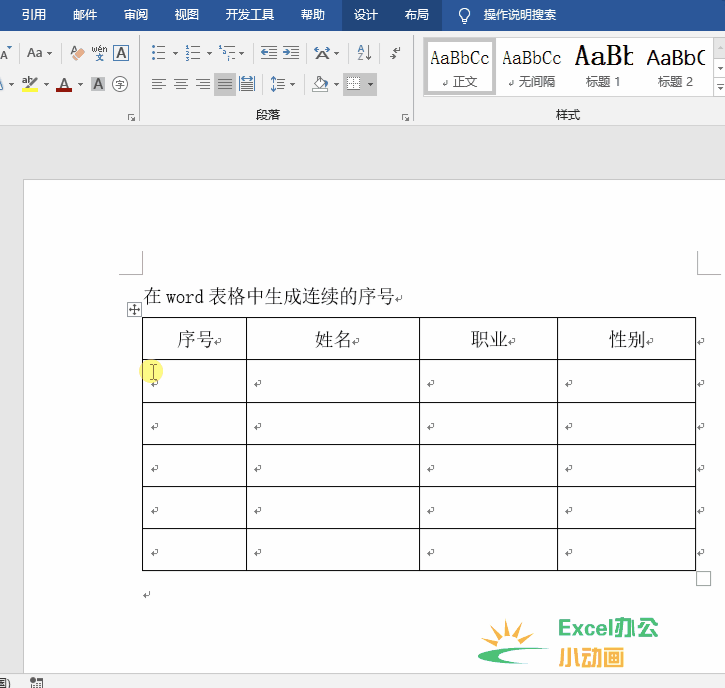Expand the Numbering library dropdown arrow

pos(209,53)
